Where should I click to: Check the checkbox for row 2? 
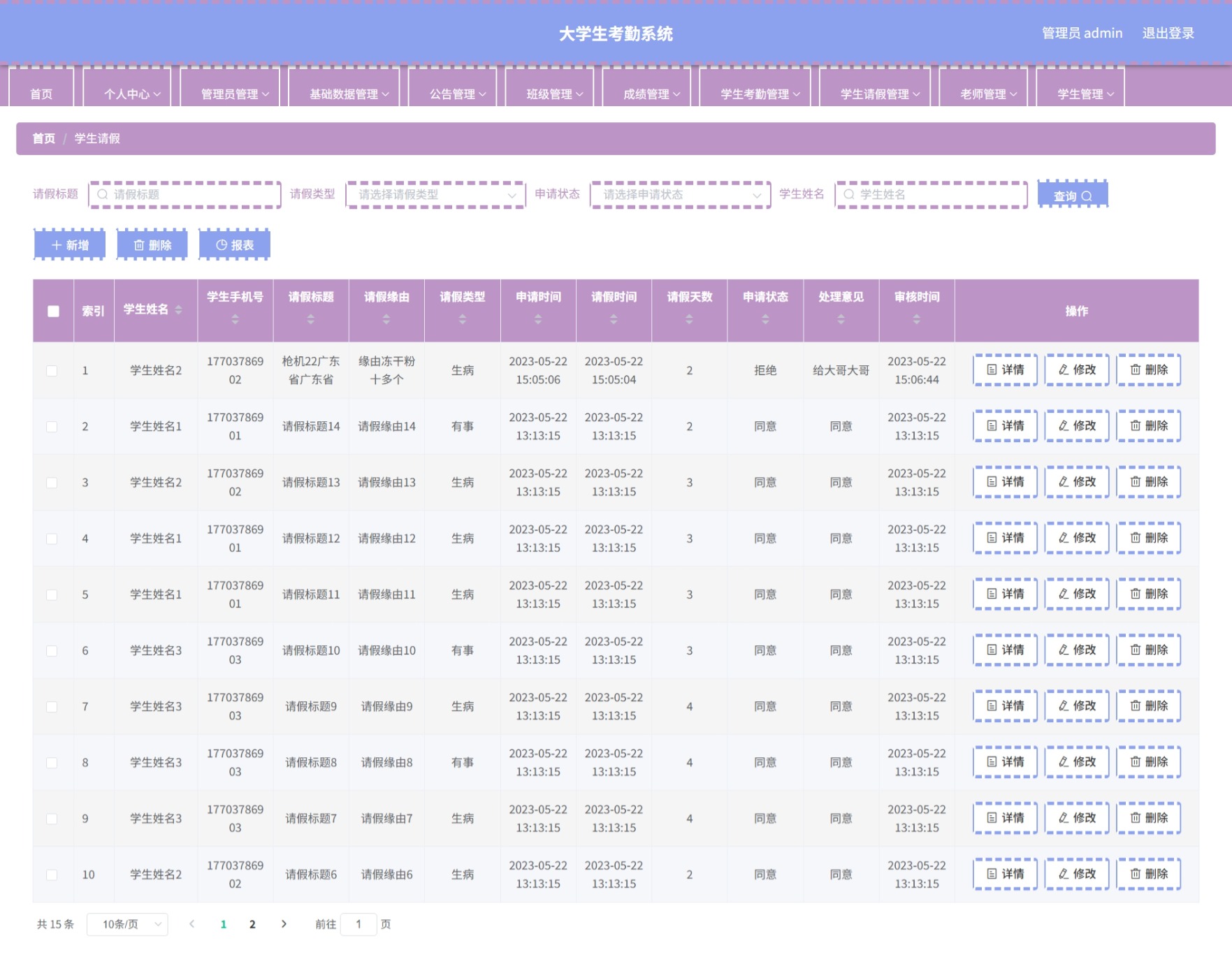coord(52,426)
